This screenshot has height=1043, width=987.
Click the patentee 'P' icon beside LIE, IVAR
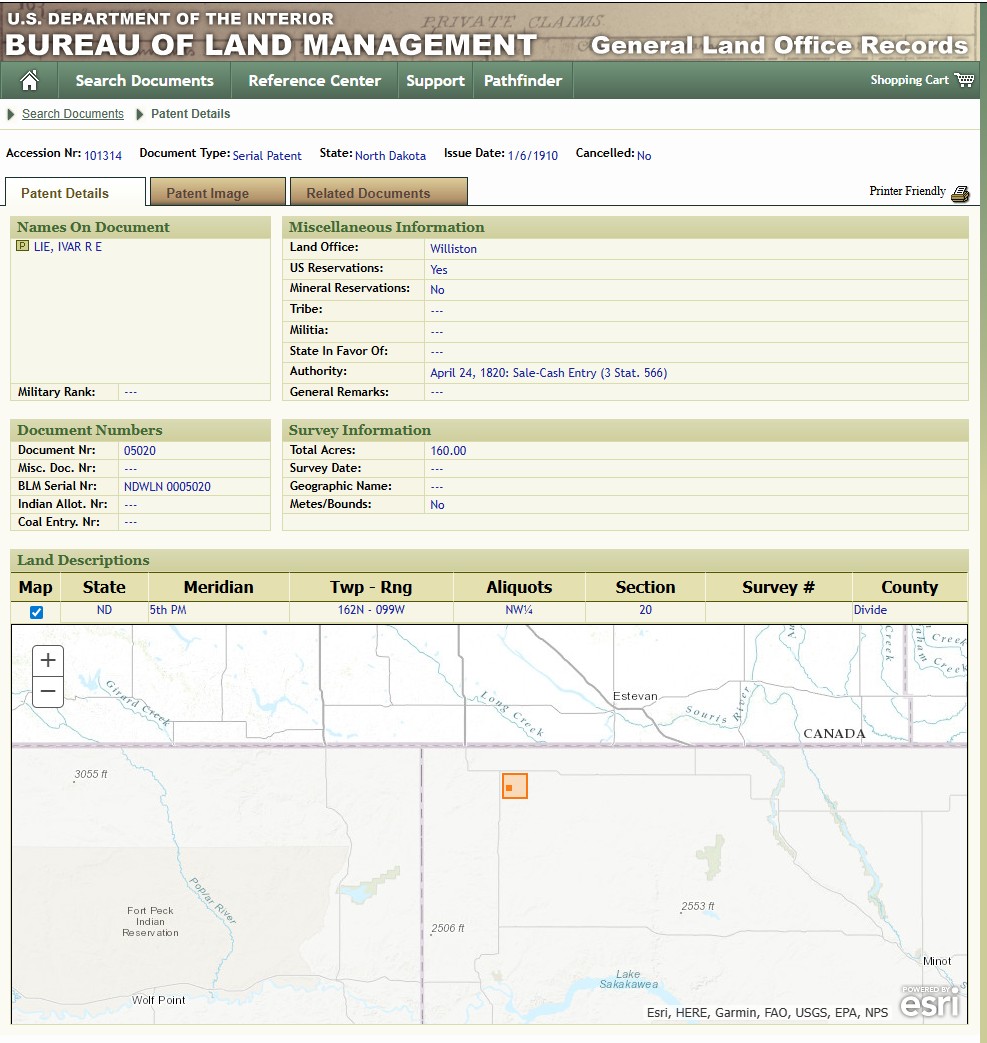22,246
